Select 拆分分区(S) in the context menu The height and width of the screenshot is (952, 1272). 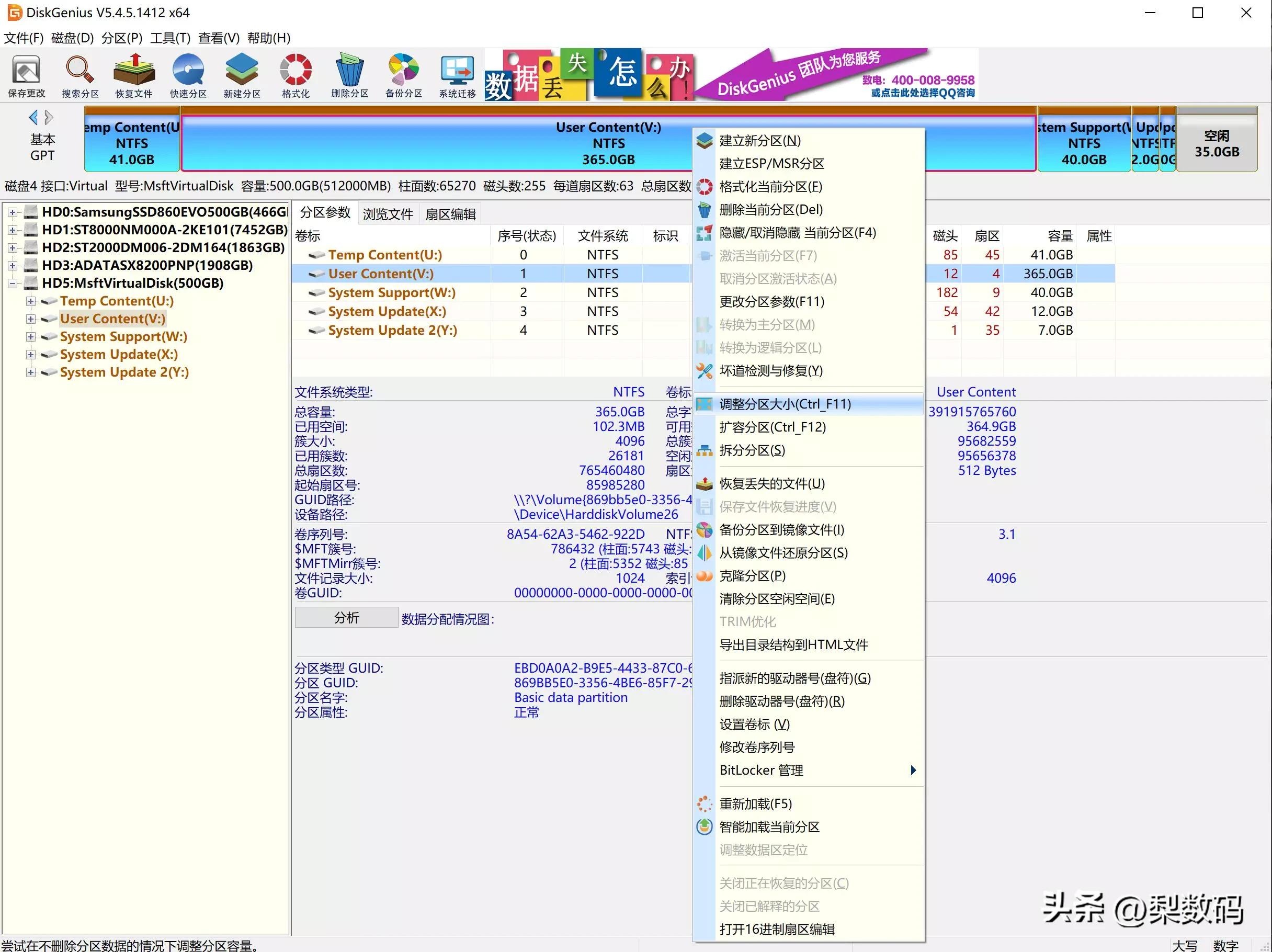coord(752,450)
